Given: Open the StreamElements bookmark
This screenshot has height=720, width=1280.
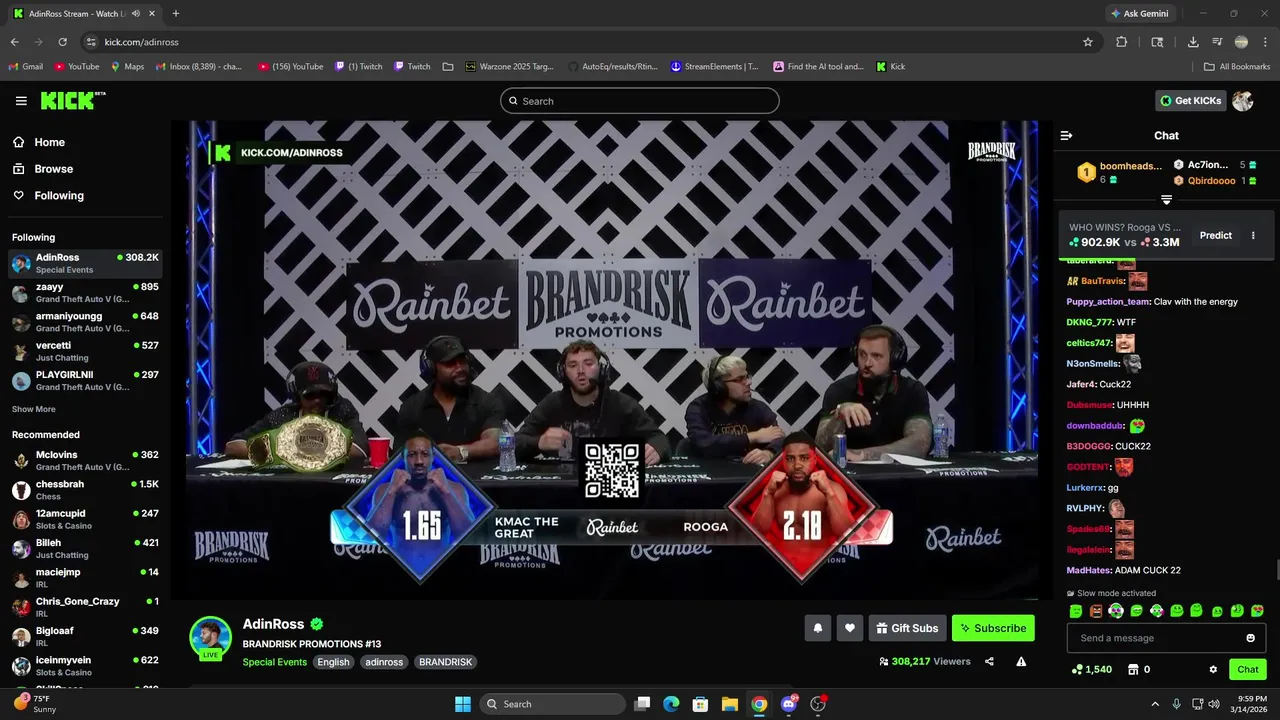Looking at the screenshot, I should [x=714, y=67].
